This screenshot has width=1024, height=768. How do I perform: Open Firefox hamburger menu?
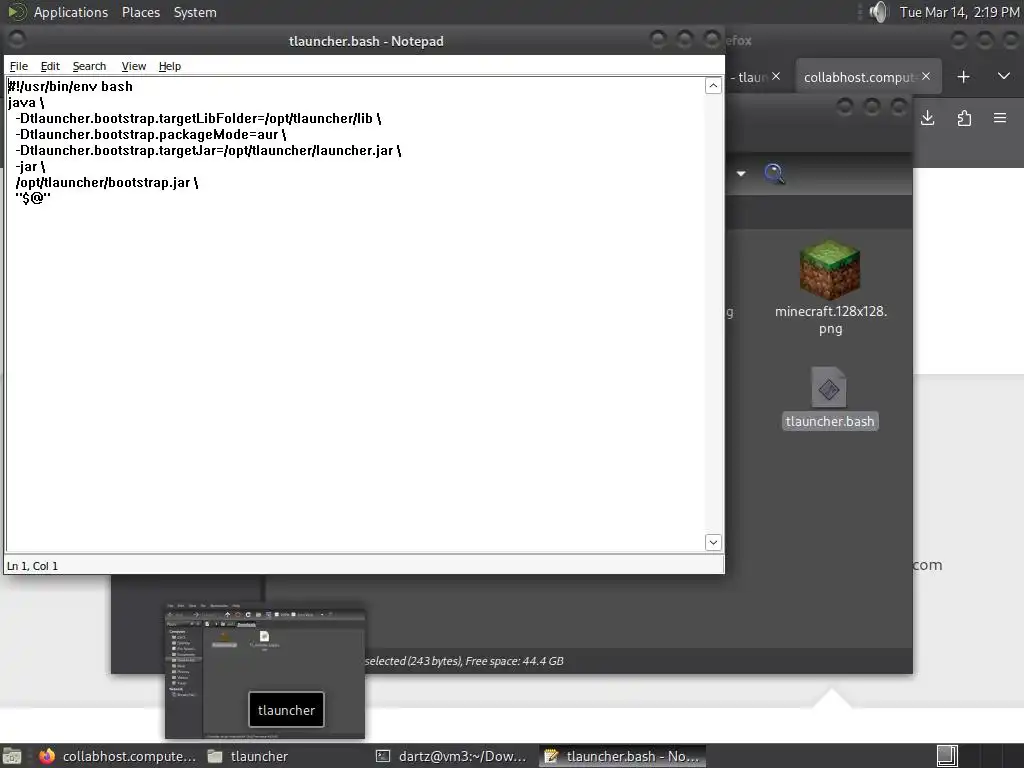point(1000,118)
